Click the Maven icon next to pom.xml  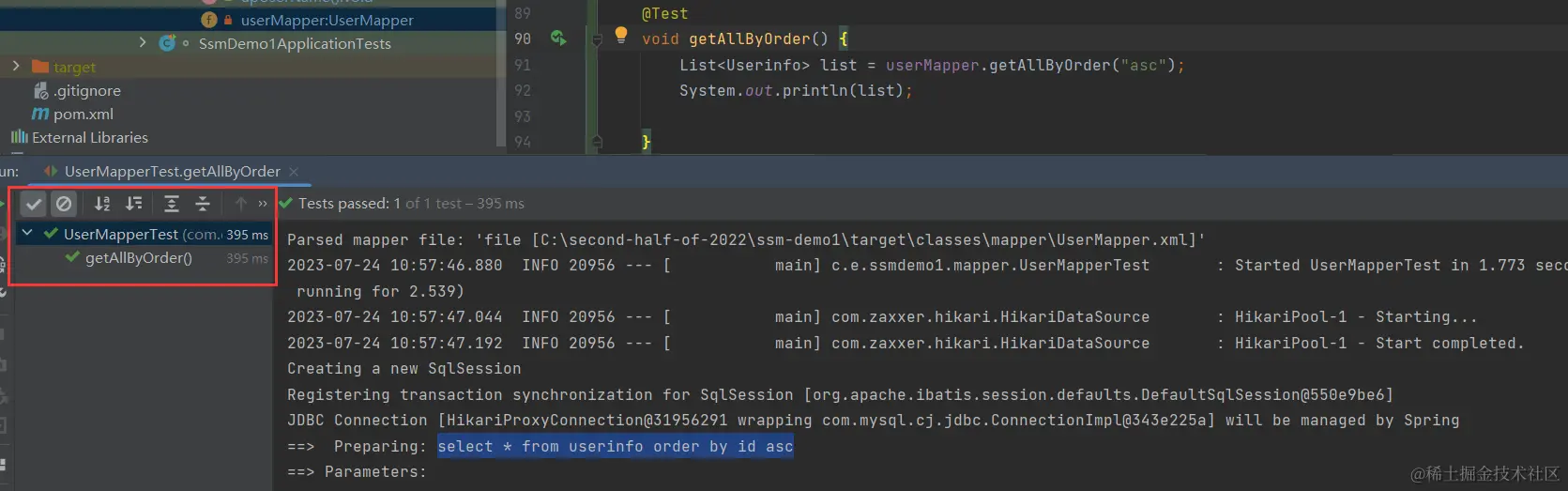pyautogui.click(x=40, y=114)
